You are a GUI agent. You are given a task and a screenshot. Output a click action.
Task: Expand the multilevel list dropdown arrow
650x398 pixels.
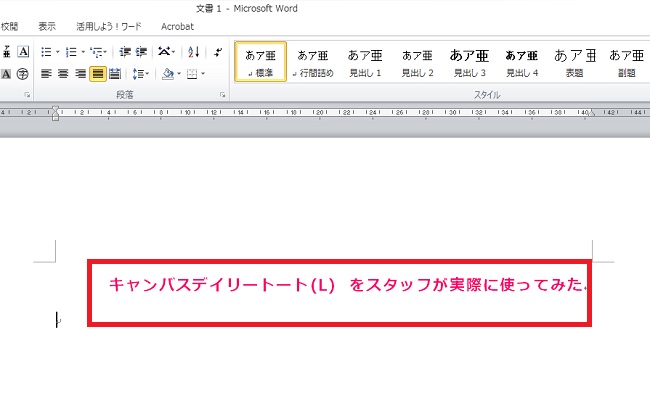(x=105, y=52)
